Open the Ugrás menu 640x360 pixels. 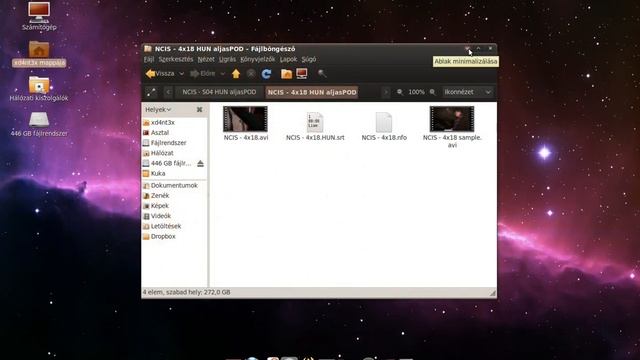(x=227, y=59)
